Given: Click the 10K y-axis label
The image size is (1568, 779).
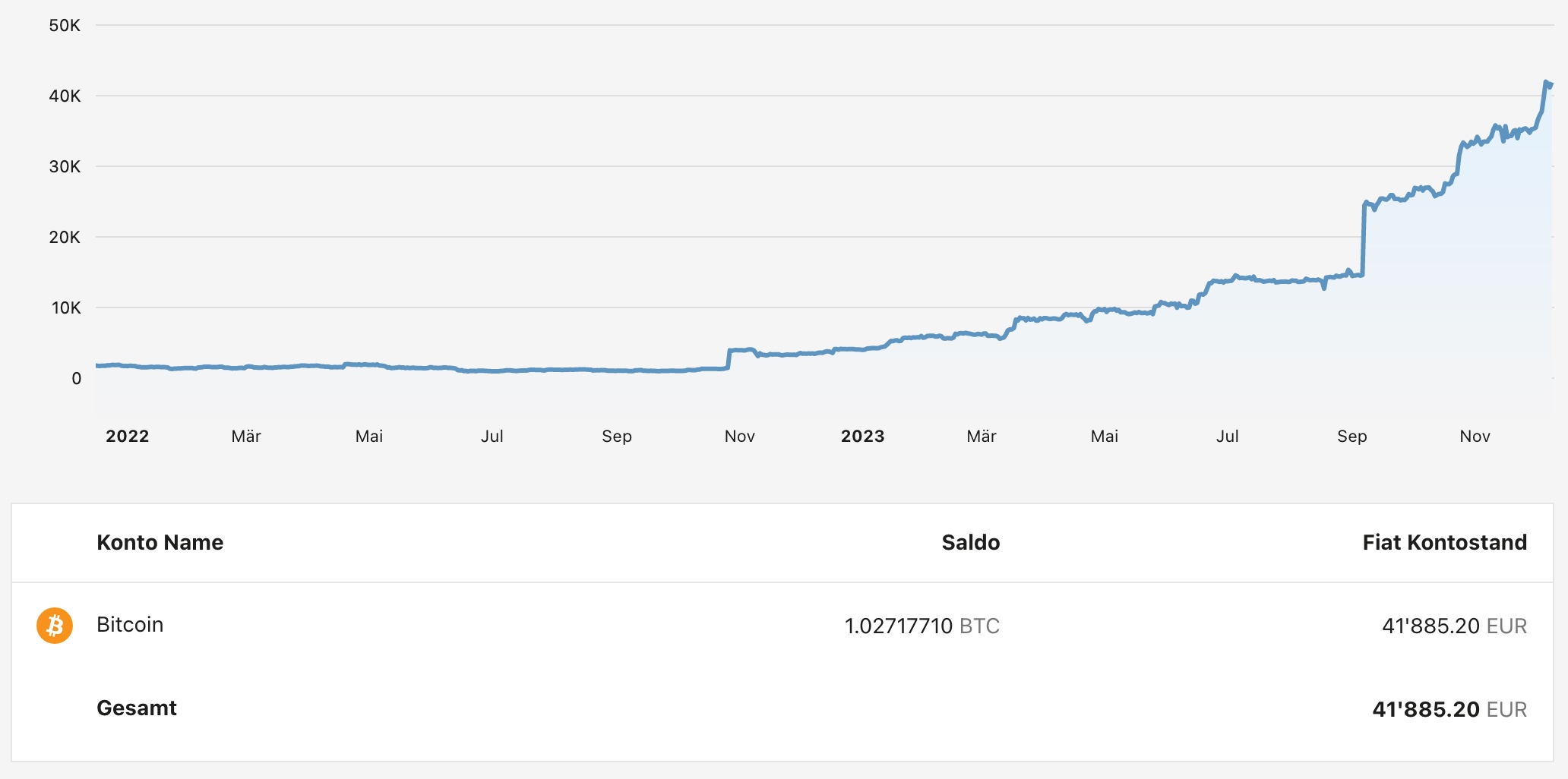Looking at the screenshot, I should pos(66,308).
